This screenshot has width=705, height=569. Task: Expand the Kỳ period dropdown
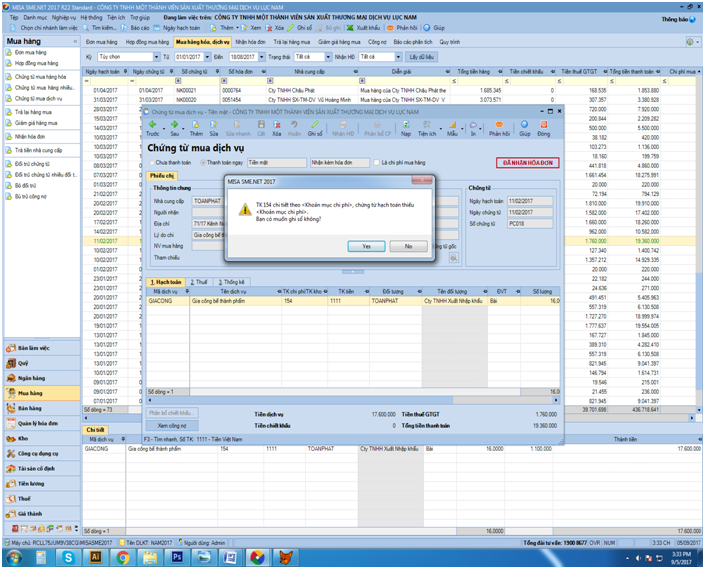[x=156, y=57]
